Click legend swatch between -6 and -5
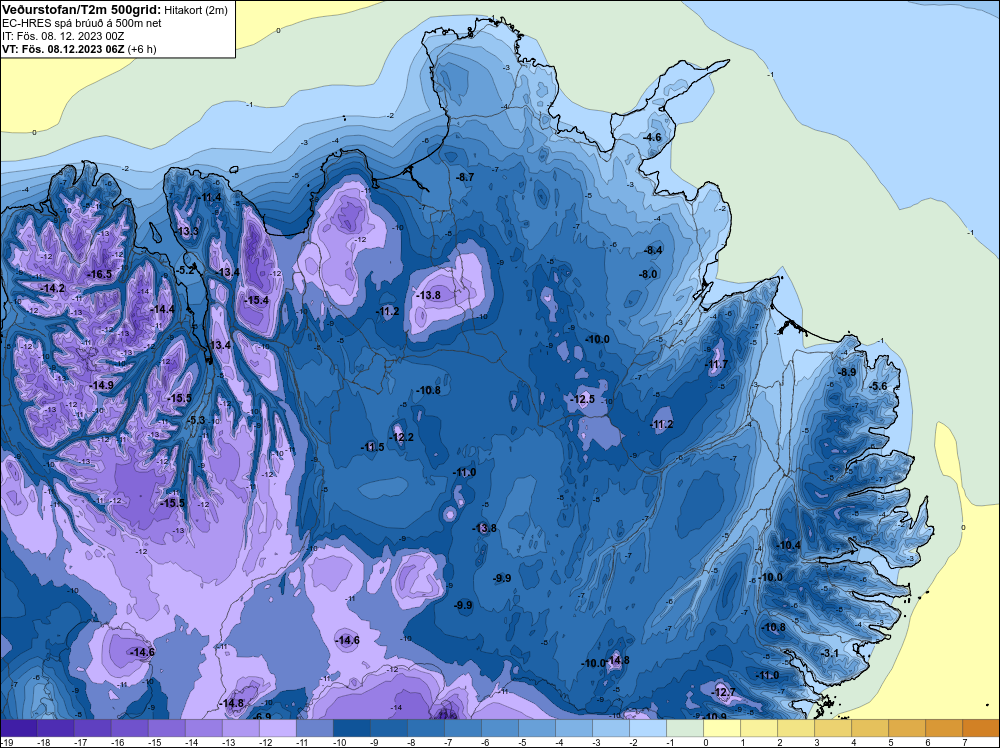 (499, 728)
